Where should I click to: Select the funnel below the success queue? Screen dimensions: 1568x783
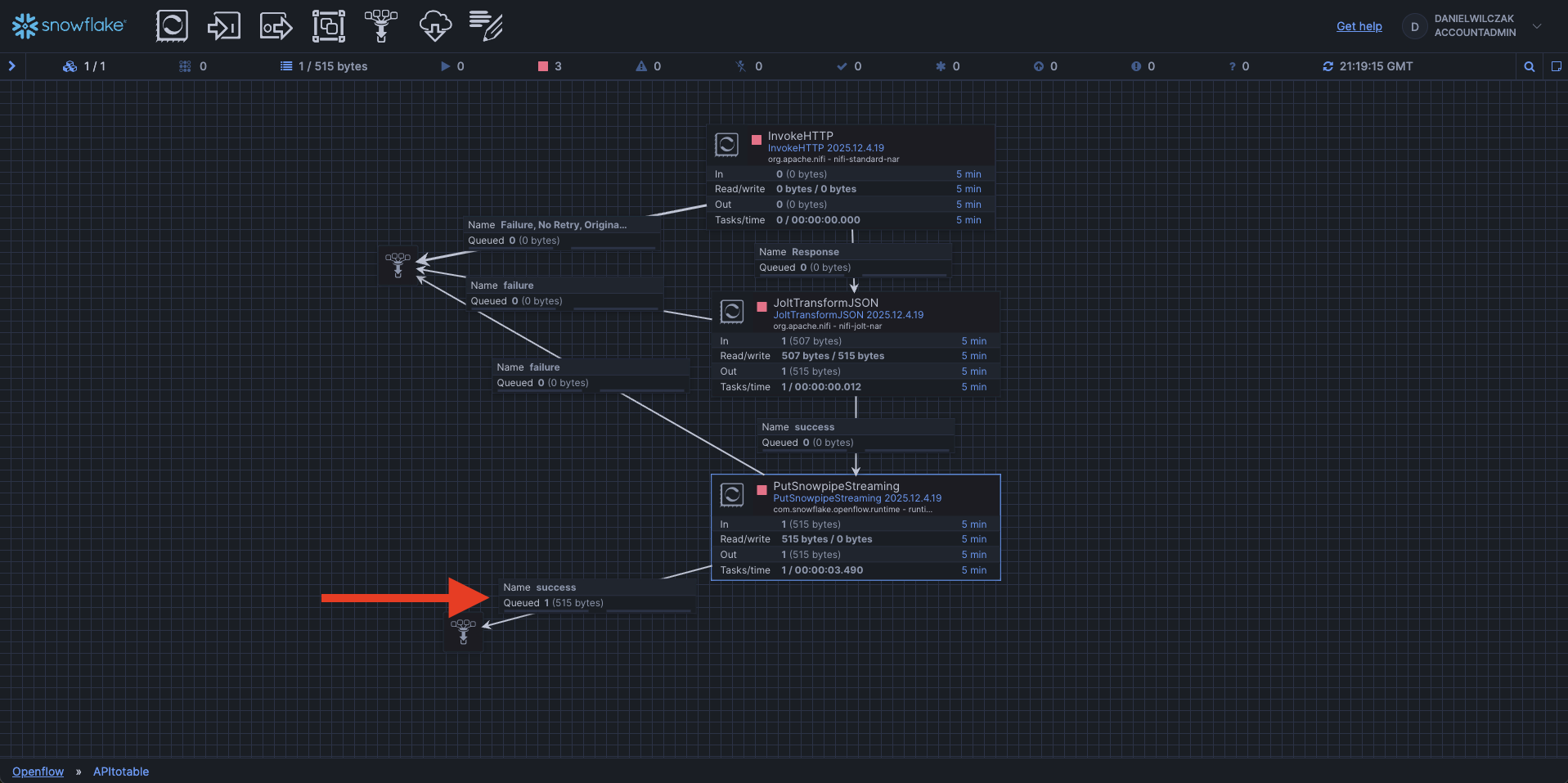(x=463, y=632)
